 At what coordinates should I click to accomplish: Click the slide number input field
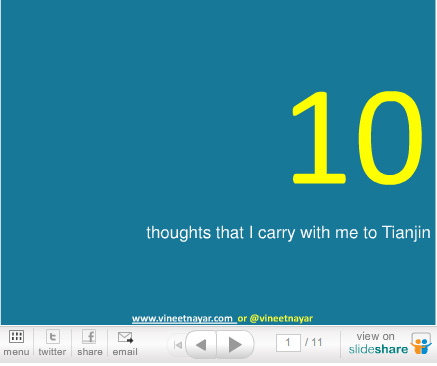click(288, 343)
